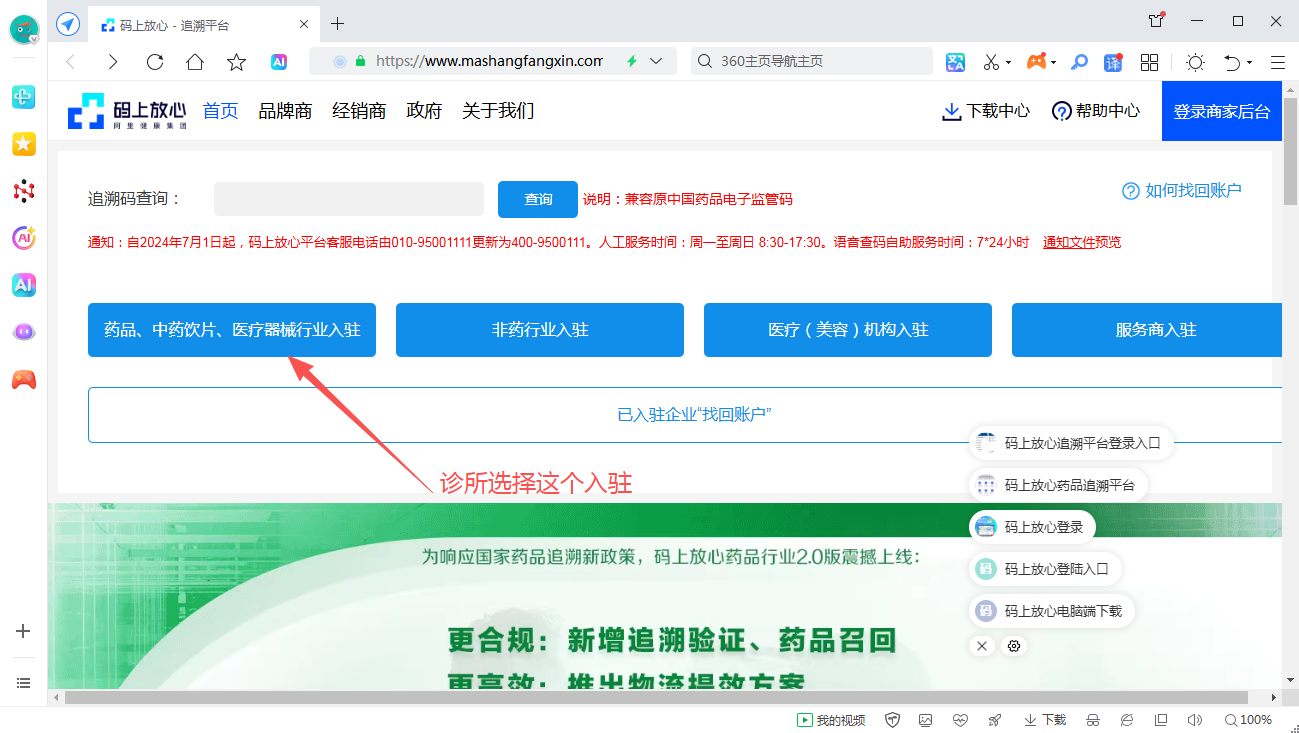Viewport: 1299px width, 733px height.
Task: Bookmark this page with the star icon
Action: [236, 62]
